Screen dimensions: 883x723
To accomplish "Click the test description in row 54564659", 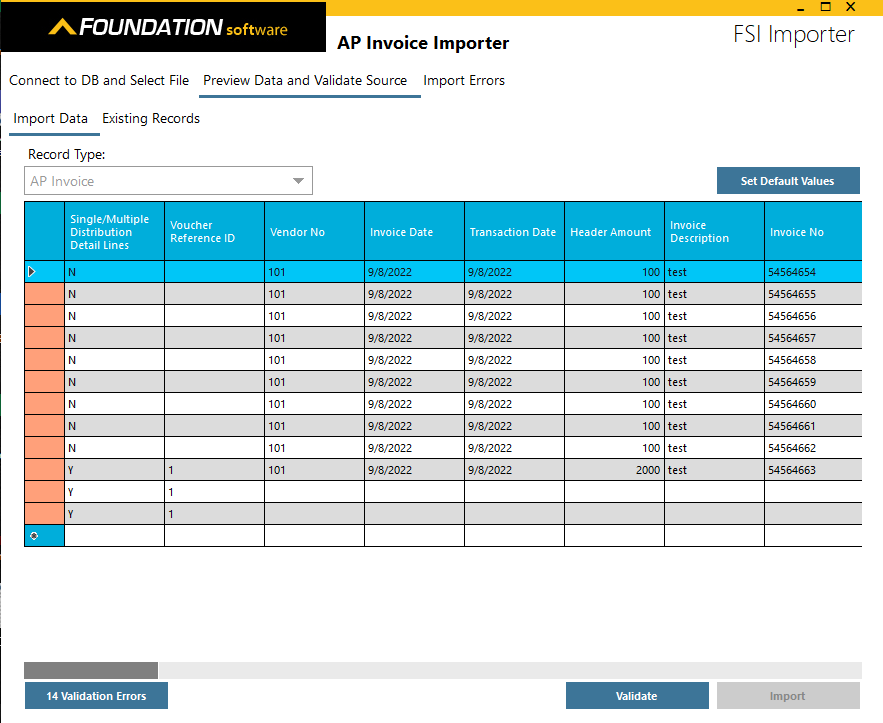I will [714, 382].
